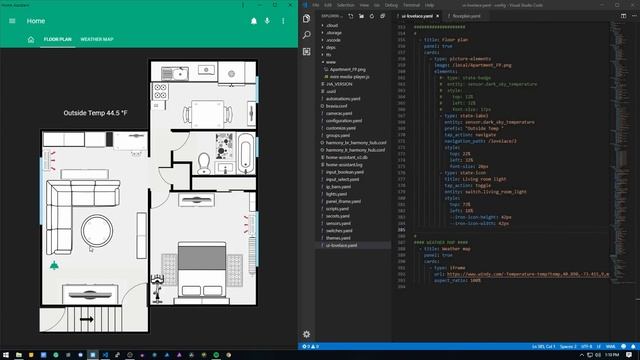Open the Terminal menu in VS Code

(411, 5)
